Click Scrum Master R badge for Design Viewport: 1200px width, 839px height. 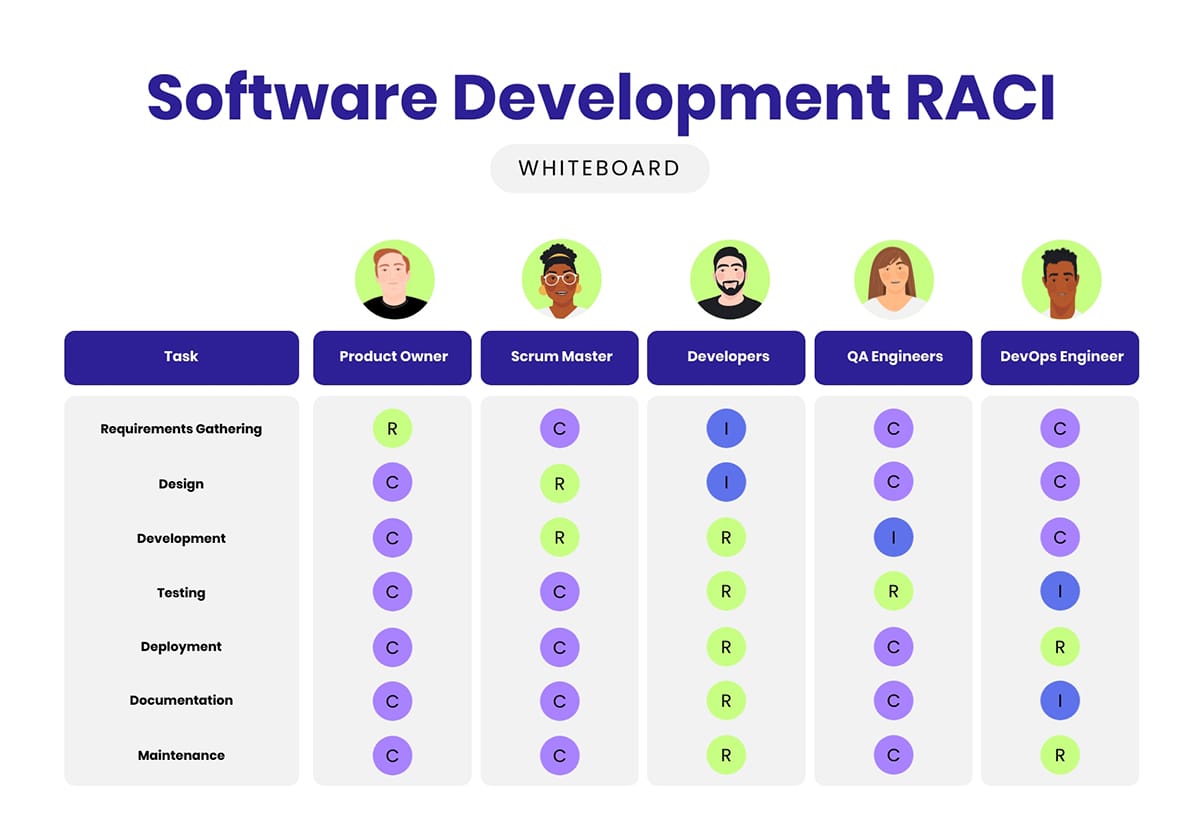tap(559, 483)
